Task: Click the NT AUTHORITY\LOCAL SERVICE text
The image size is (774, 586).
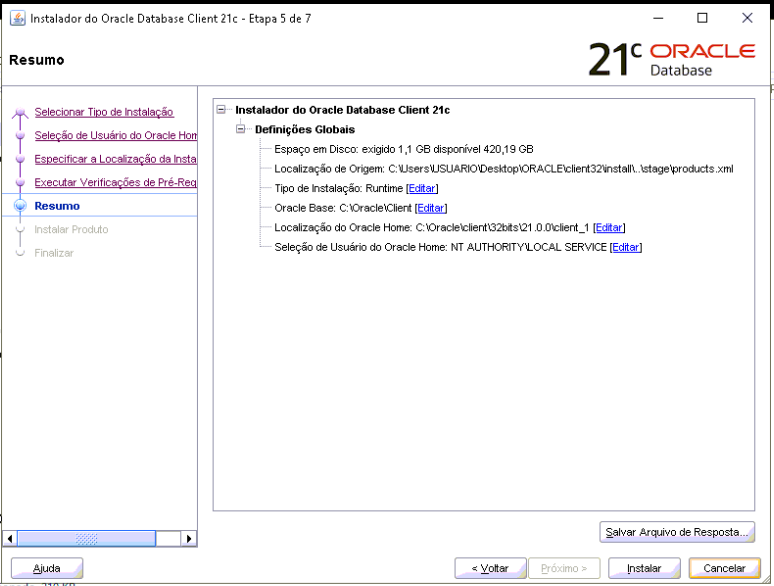Action: [x=529, y=247]
